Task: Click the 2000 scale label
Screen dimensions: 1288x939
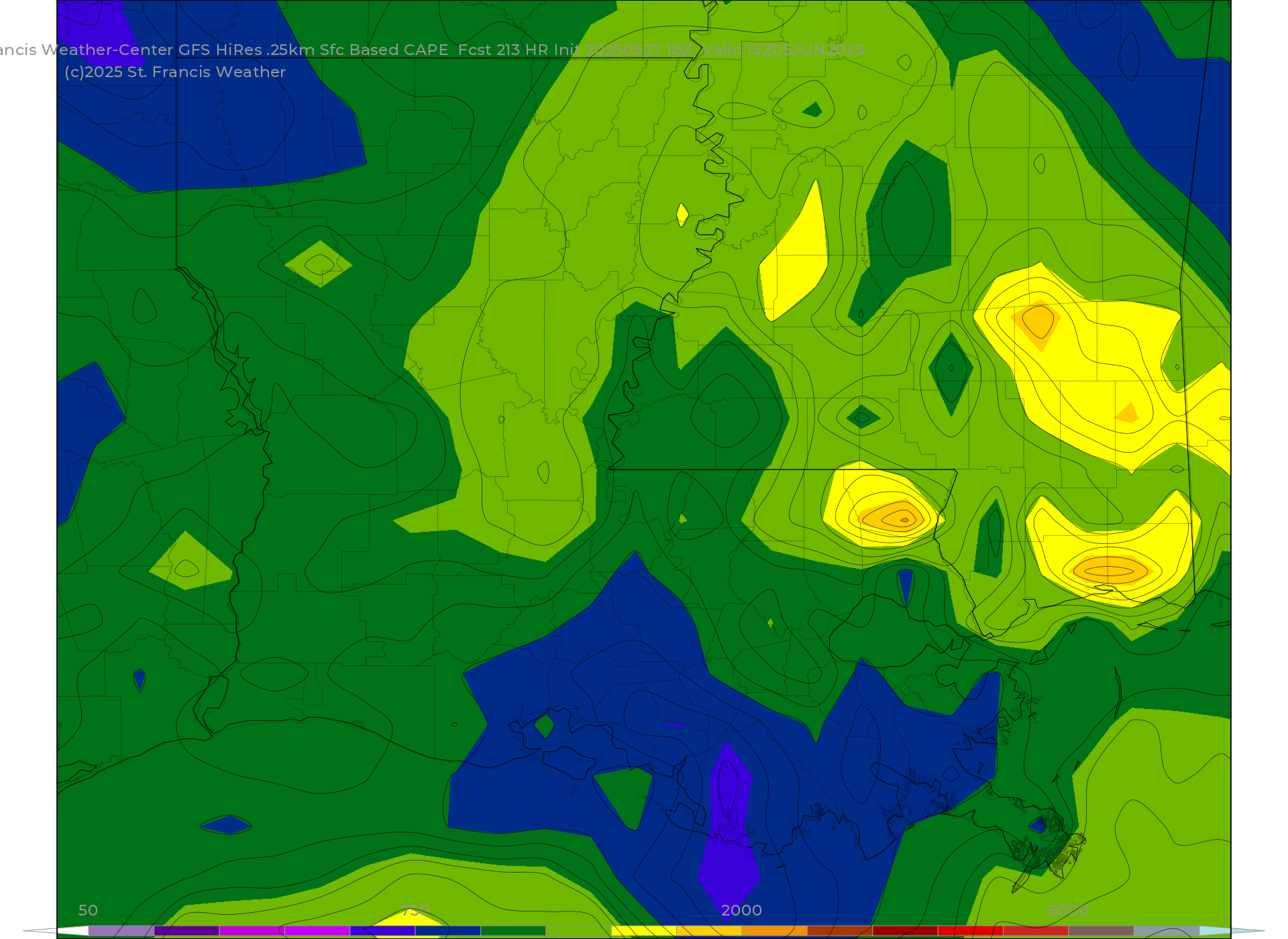Action: tap(741, 910)
